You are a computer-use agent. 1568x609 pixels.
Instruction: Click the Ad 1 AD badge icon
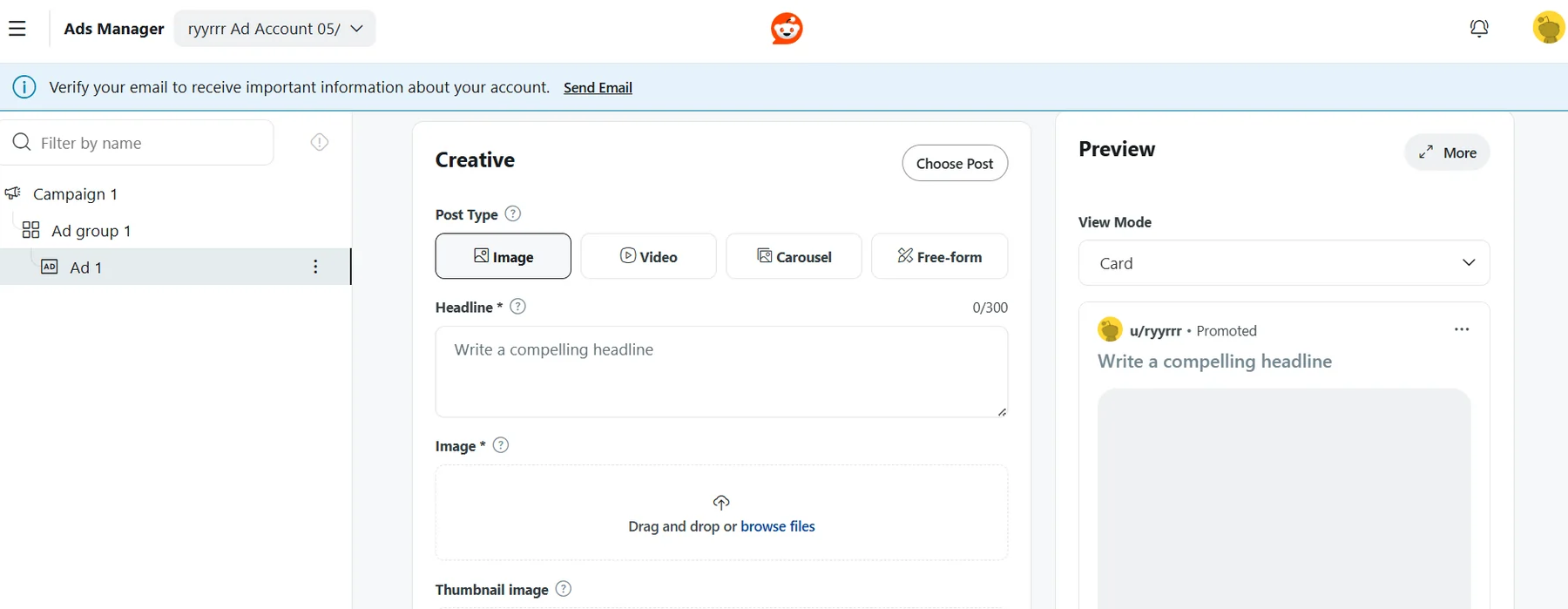point(50,267)
